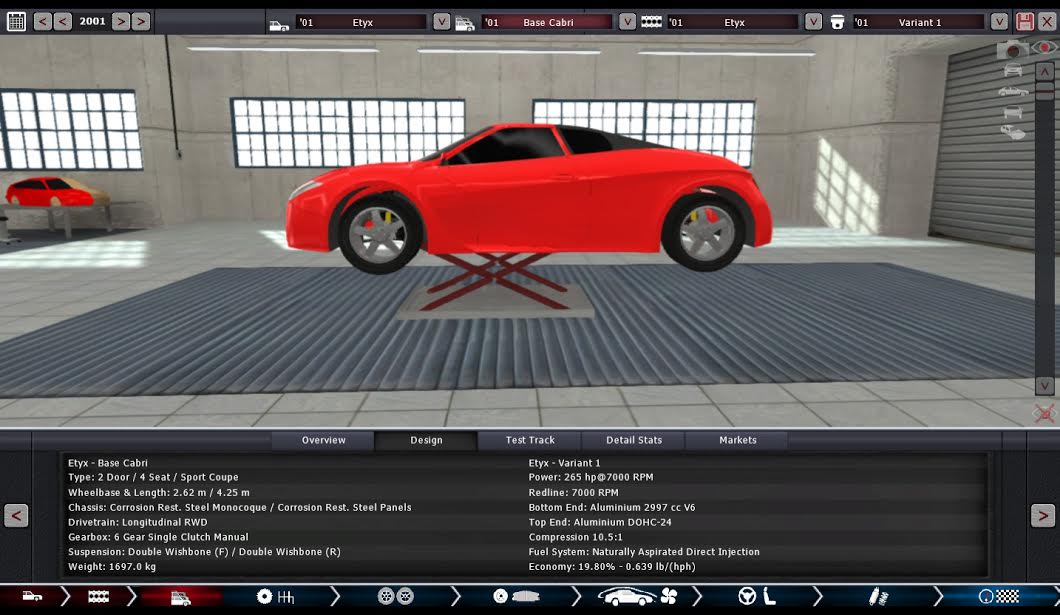Screen dimensions: 1060x615
Task: Go back one year with the second left arrow
Action: pyautogui.click(x=63, y=22)
